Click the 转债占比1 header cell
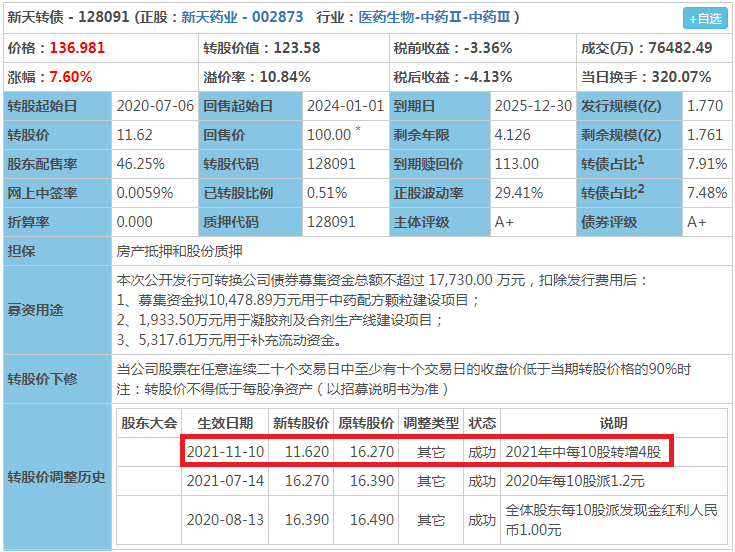This screenshot has height=552, width=735. [x=630, y=164]
